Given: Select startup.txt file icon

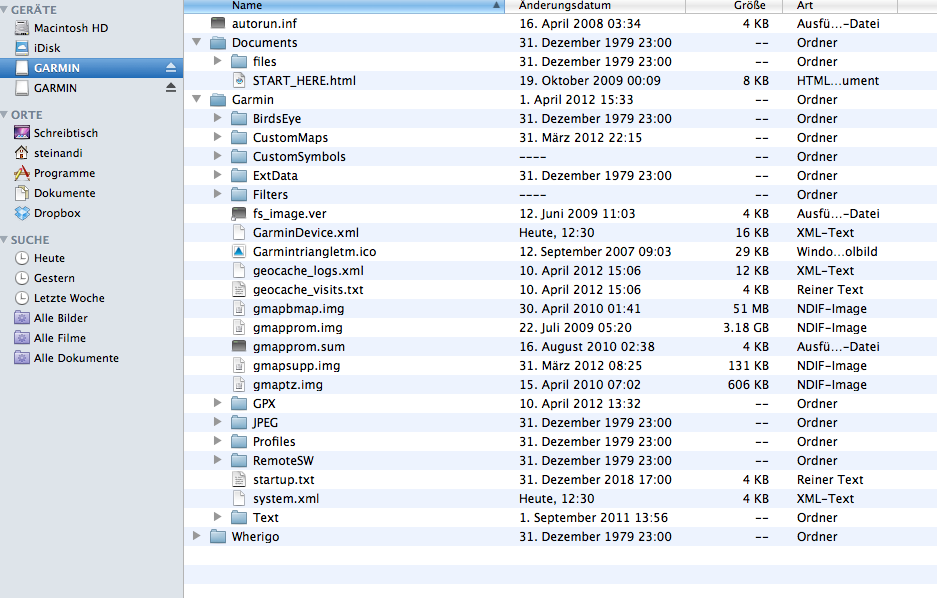Looking at the screenshot, I should point(239,480).
